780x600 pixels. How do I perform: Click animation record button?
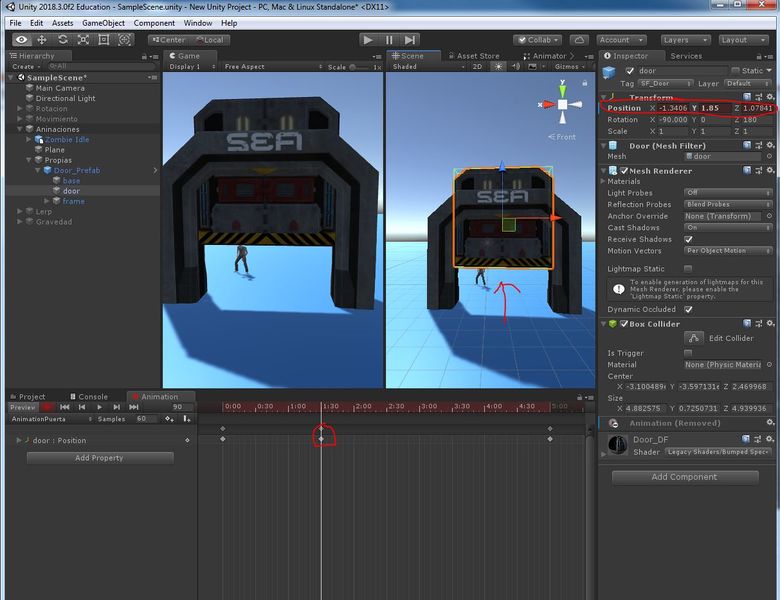[47, 407]
